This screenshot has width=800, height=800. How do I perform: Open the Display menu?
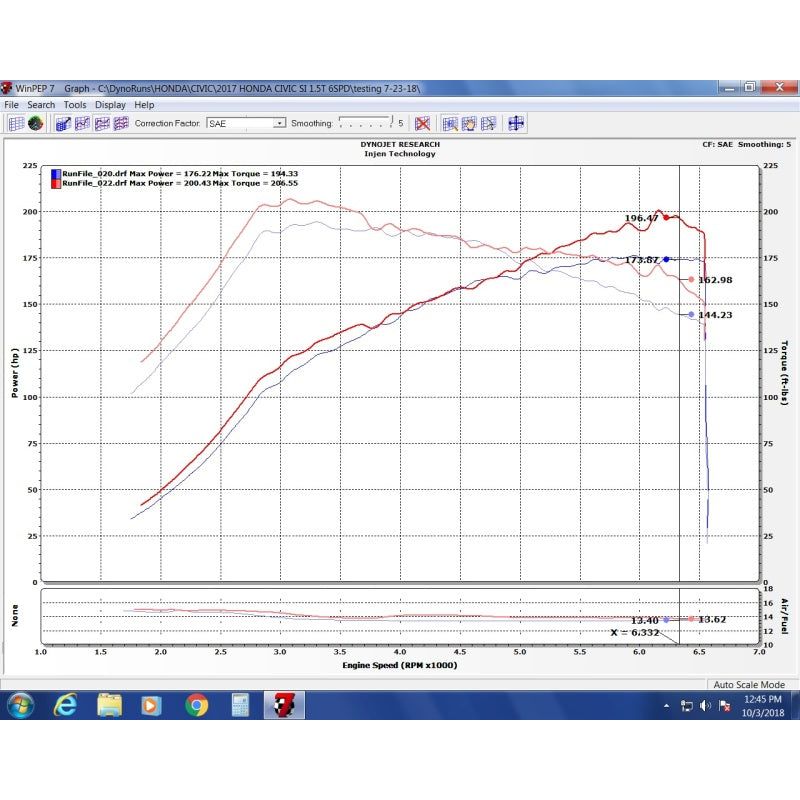click(110, 104)
